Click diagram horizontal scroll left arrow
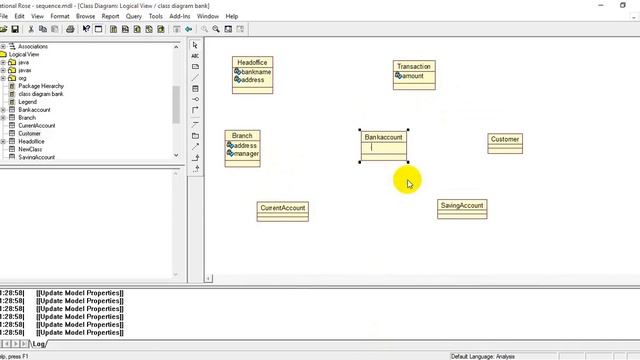Image resolution: width=640 pixels, height=360 pixels. tap(209, 279)
